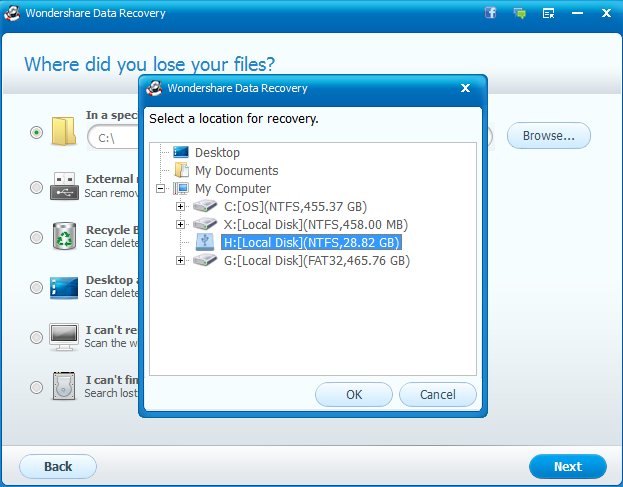Click the Wondershare logo in main title bar
Image resolution: width=623 pixels, height=487 pixels.
click(x=14, y=13)
